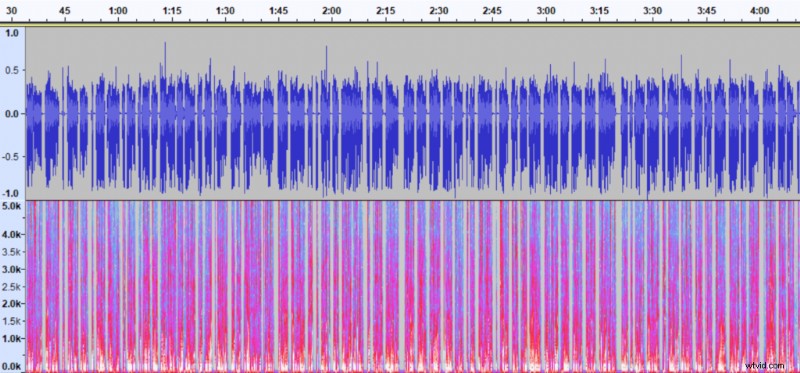Click the 3:45 timeline mark
Image resolution: width=800 pixels, height=373 pixels.
click(706, 11)
